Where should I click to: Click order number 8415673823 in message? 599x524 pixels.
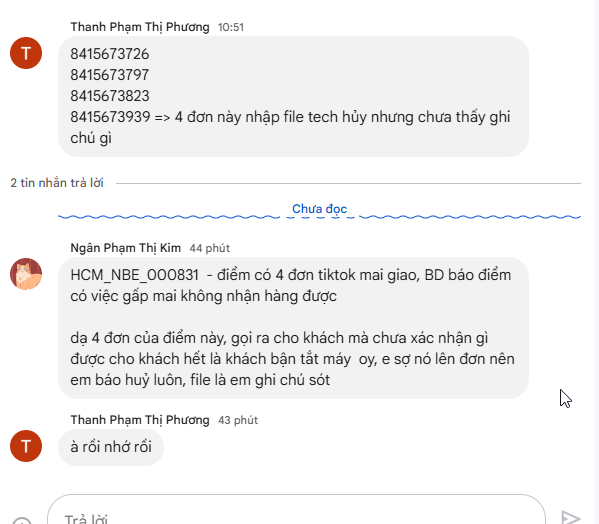pyautogui.click(x=110, y=96)
